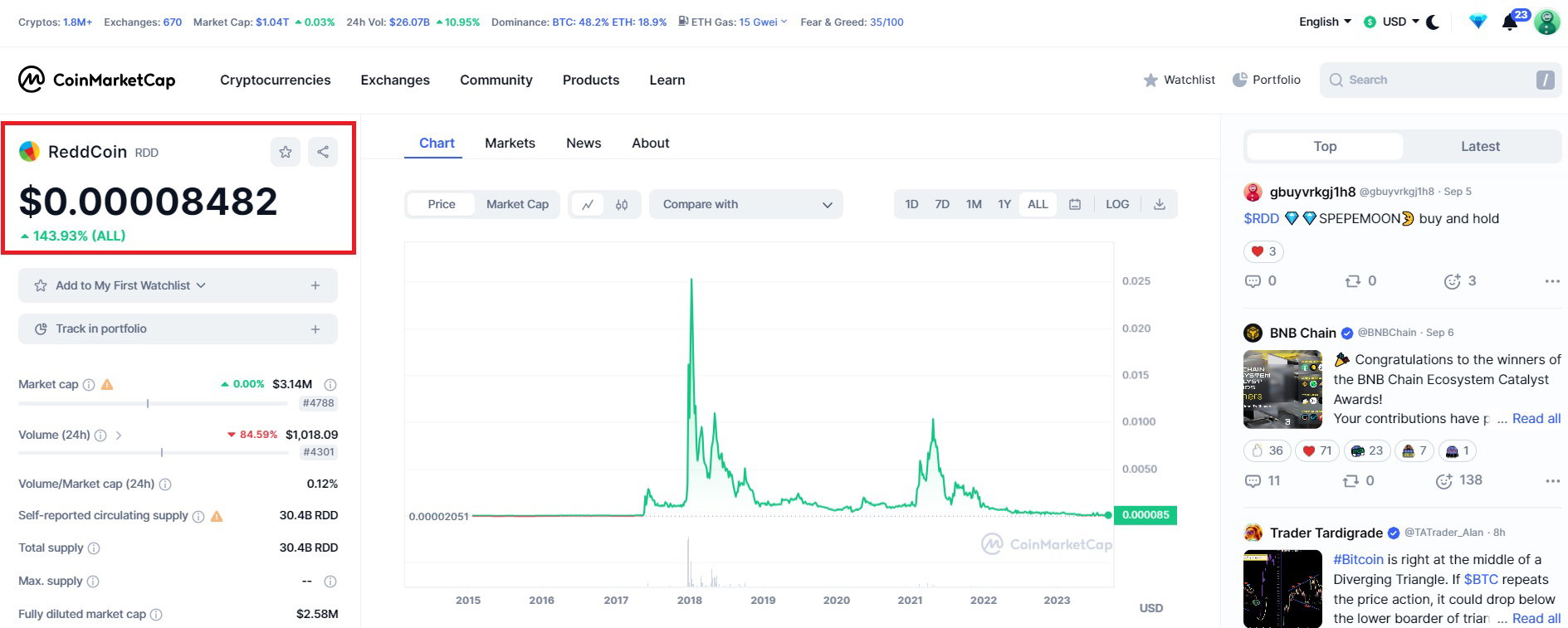Click the comment icon on gbuyvrkgj1h8 post
1568x628 pixels.
tap(1253, 281)
